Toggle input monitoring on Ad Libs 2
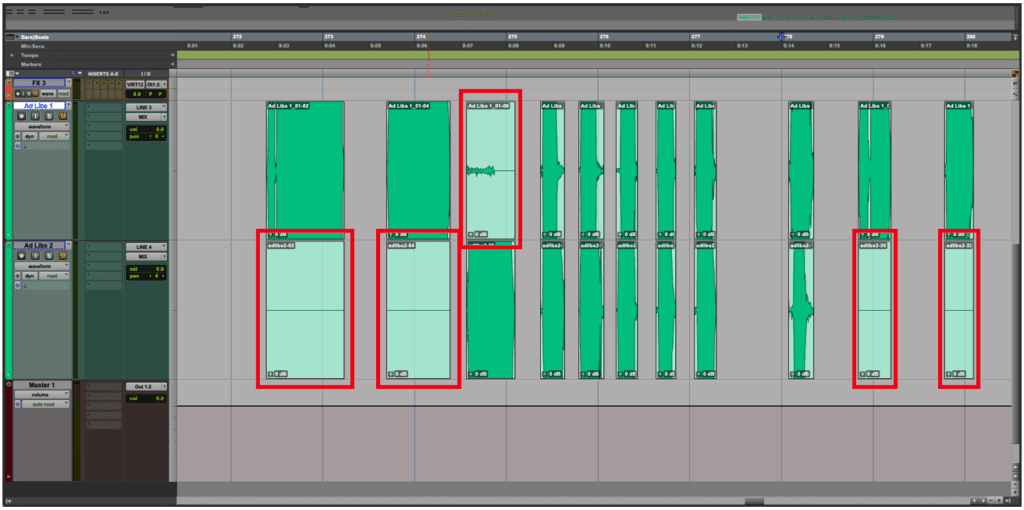This screenshot has height=510, width=1024. pos(35,256)
